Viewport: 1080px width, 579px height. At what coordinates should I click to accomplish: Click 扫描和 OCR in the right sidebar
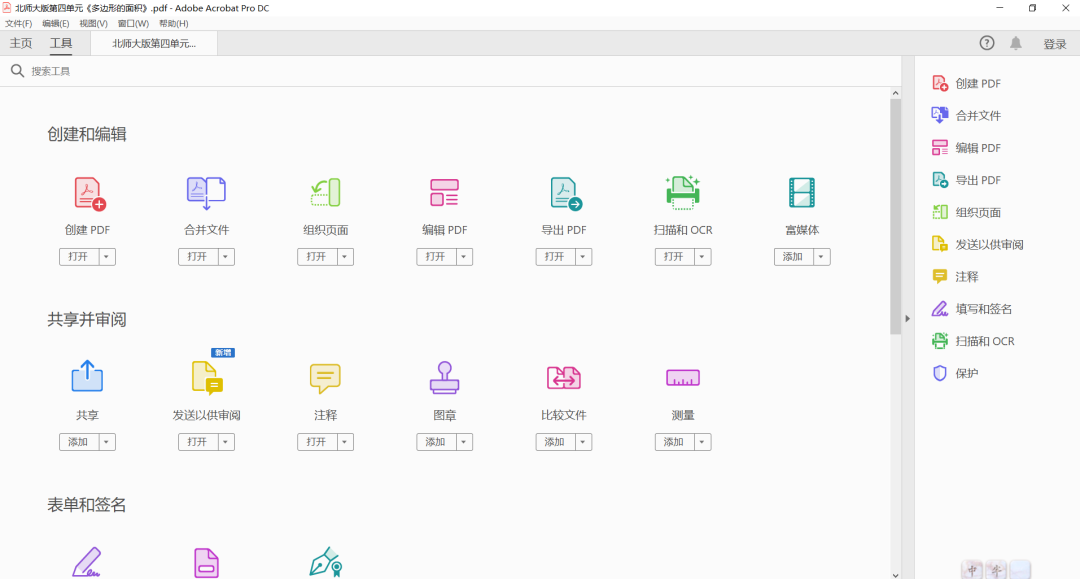pyautogui.click(x=973, y=341)
